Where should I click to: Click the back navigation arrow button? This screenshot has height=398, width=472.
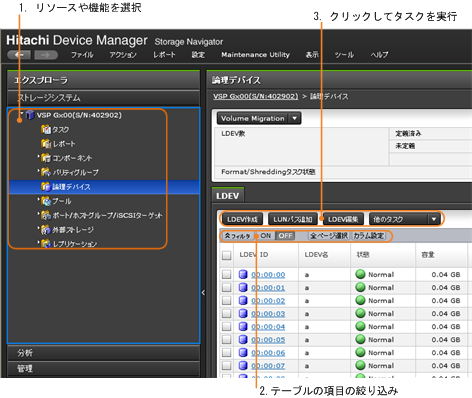tap(19, 55)
